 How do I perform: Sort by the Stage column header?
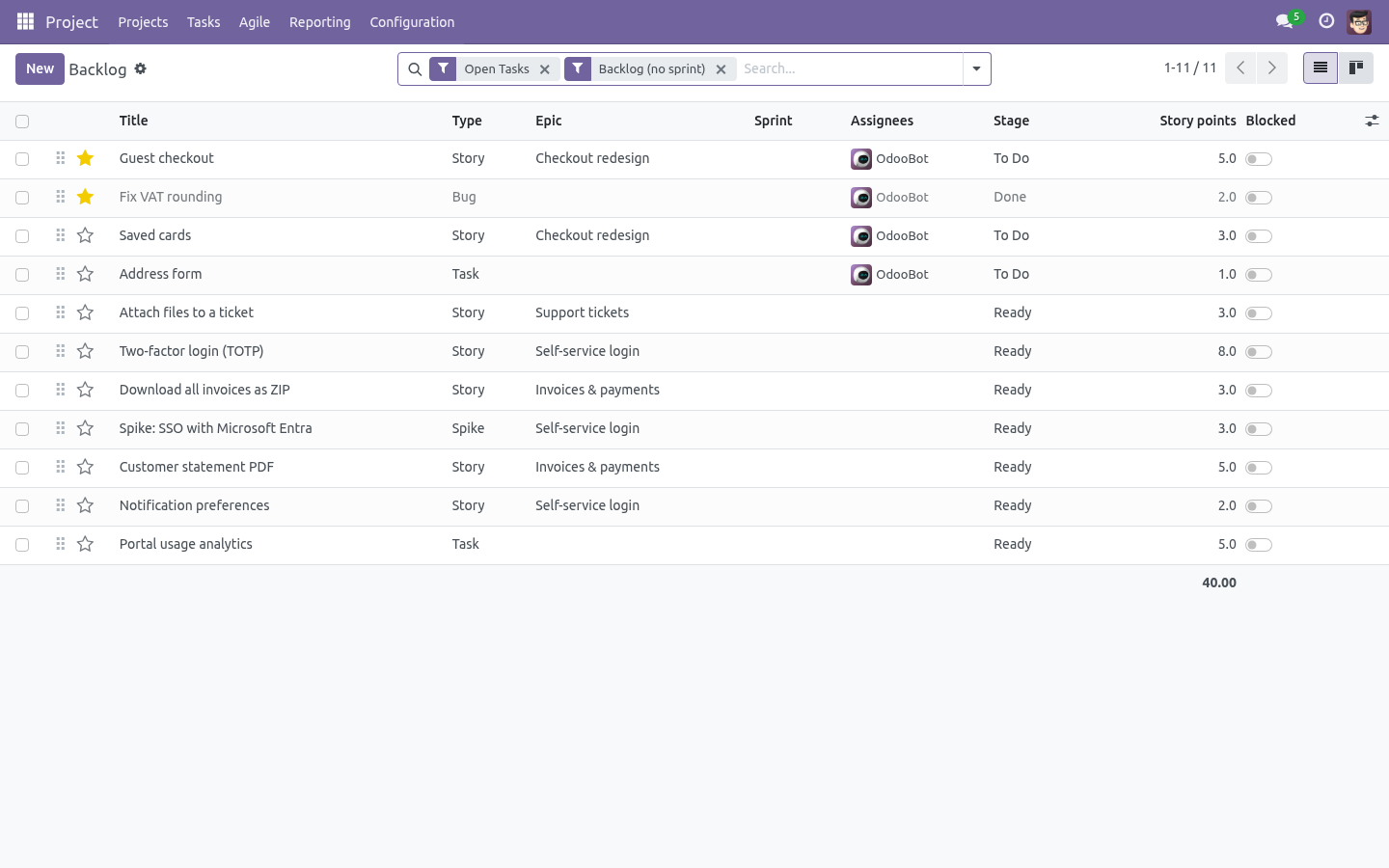[1011, 121]
